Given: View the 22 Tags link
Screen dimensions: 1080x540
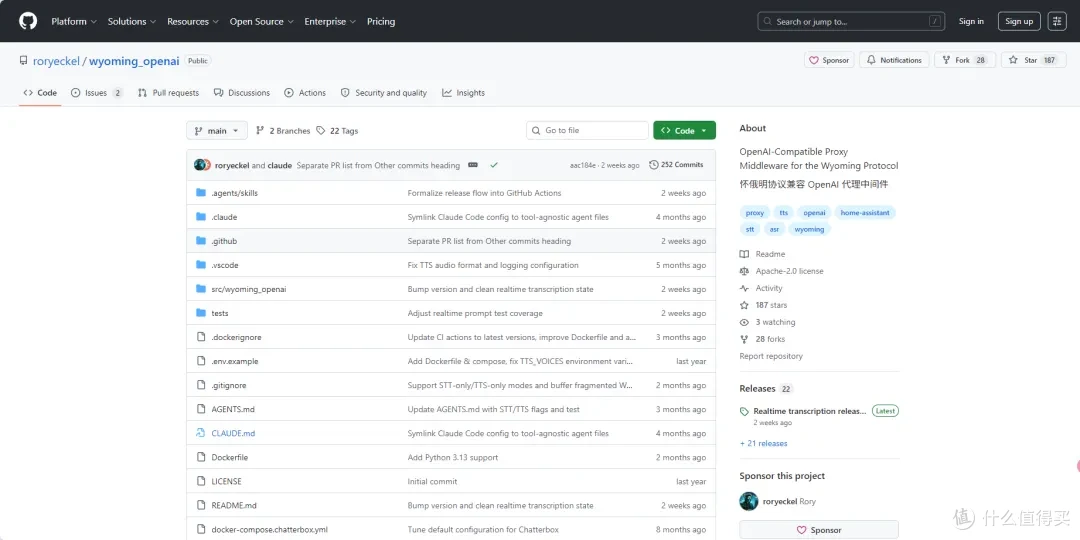Looking at the screenshot, I should (x=338, y=131).
